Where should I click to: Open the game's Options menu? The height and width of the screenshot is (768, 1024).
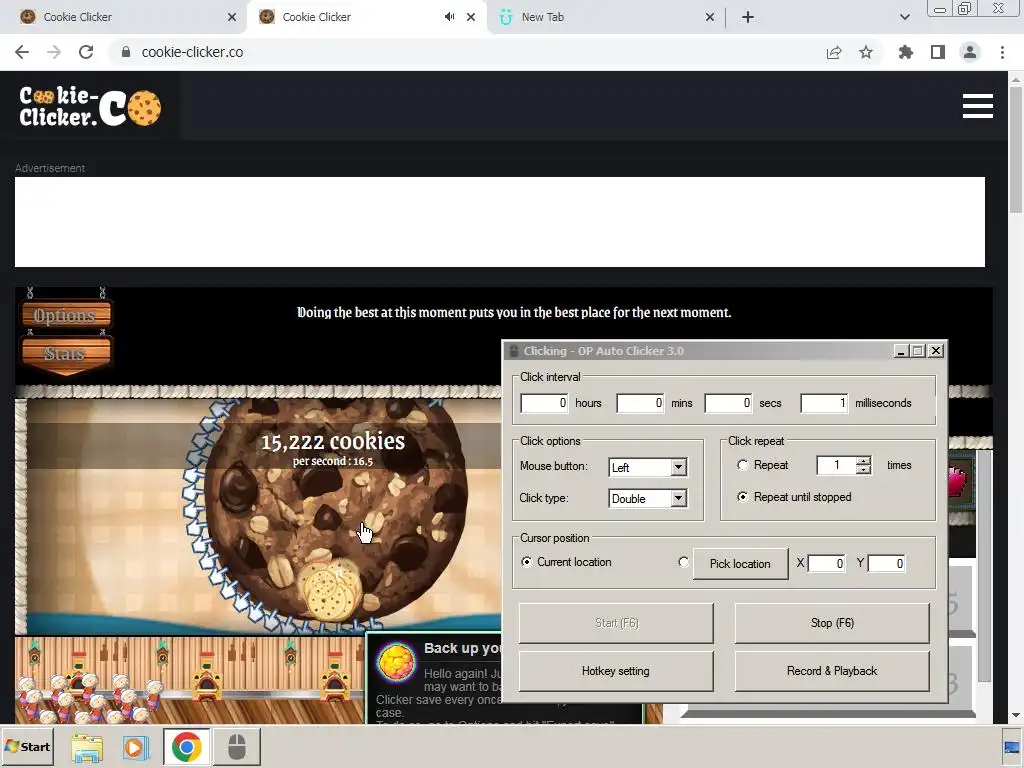click(x=65, y=315)
